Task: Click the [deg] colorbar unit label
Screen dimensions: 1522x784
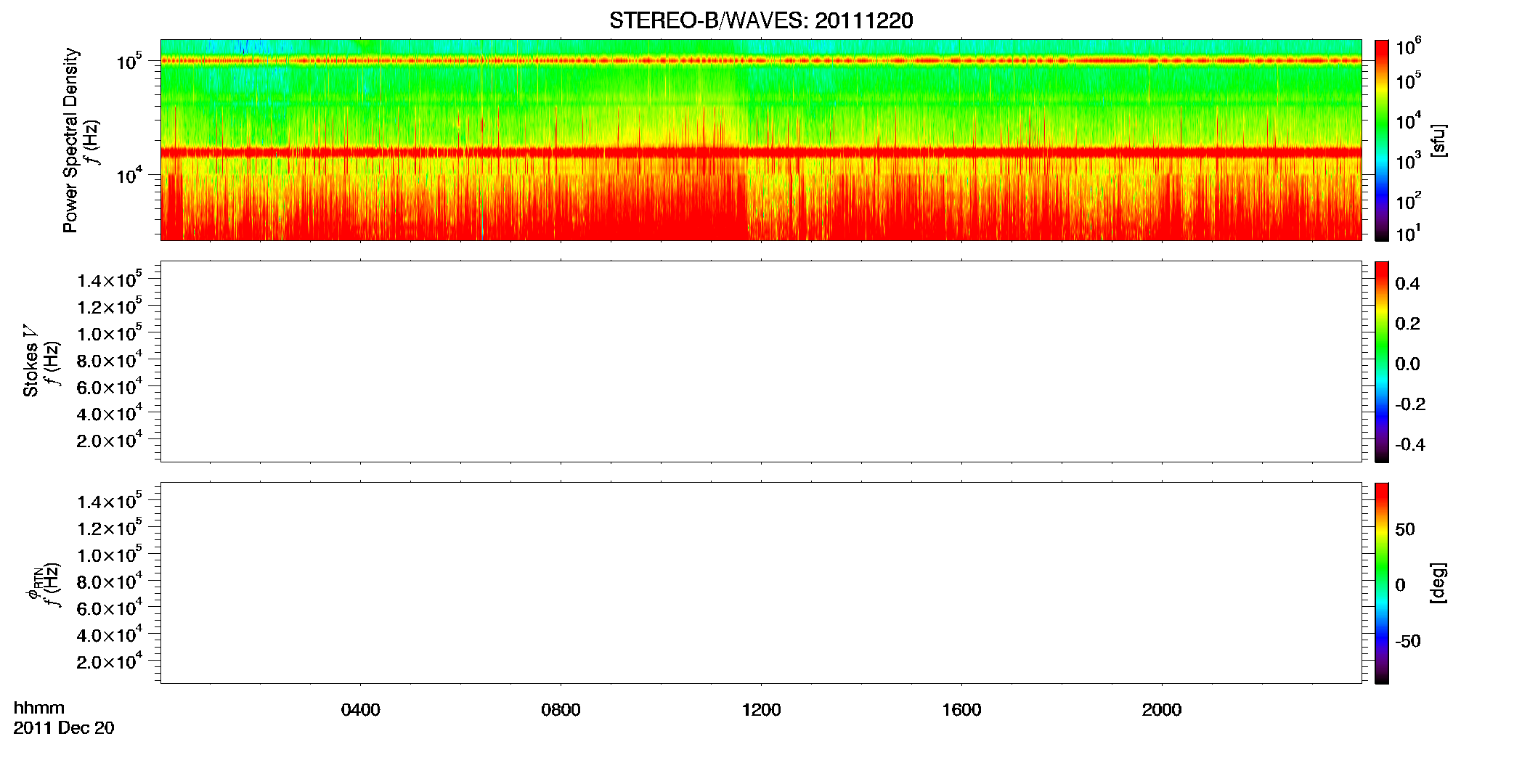Action: [1438, 583]
